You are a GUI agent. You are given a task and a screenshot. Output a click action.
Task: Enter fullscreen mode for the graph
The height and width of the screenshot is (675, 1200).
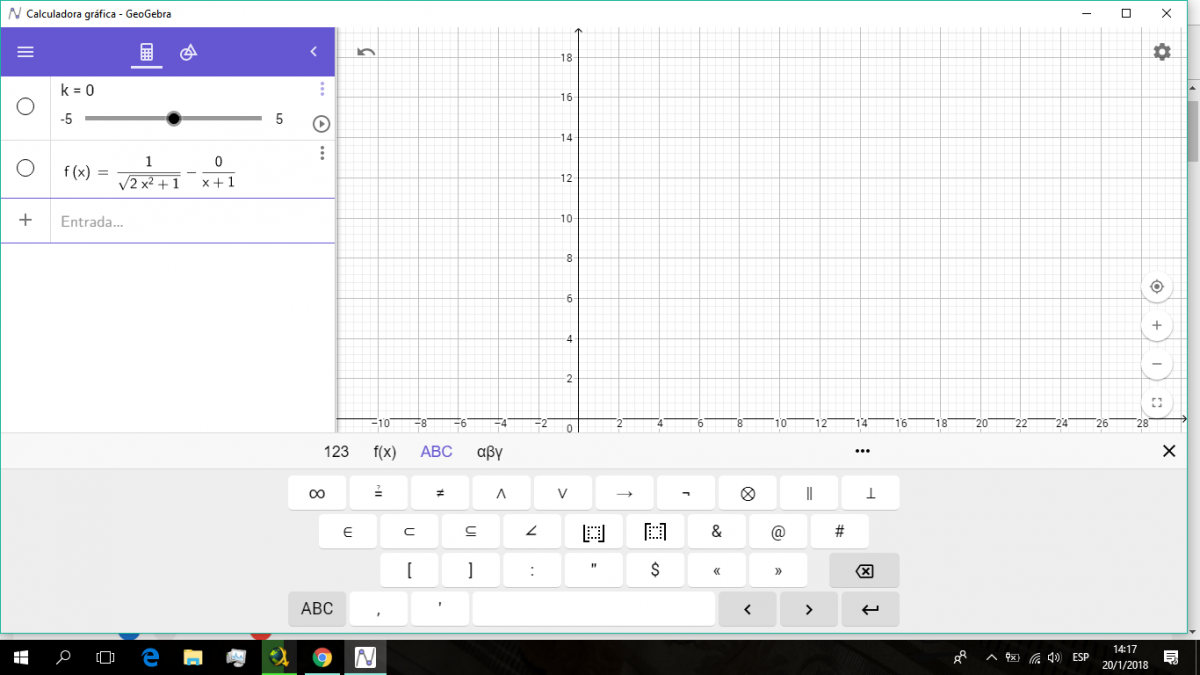[1156, 403]
